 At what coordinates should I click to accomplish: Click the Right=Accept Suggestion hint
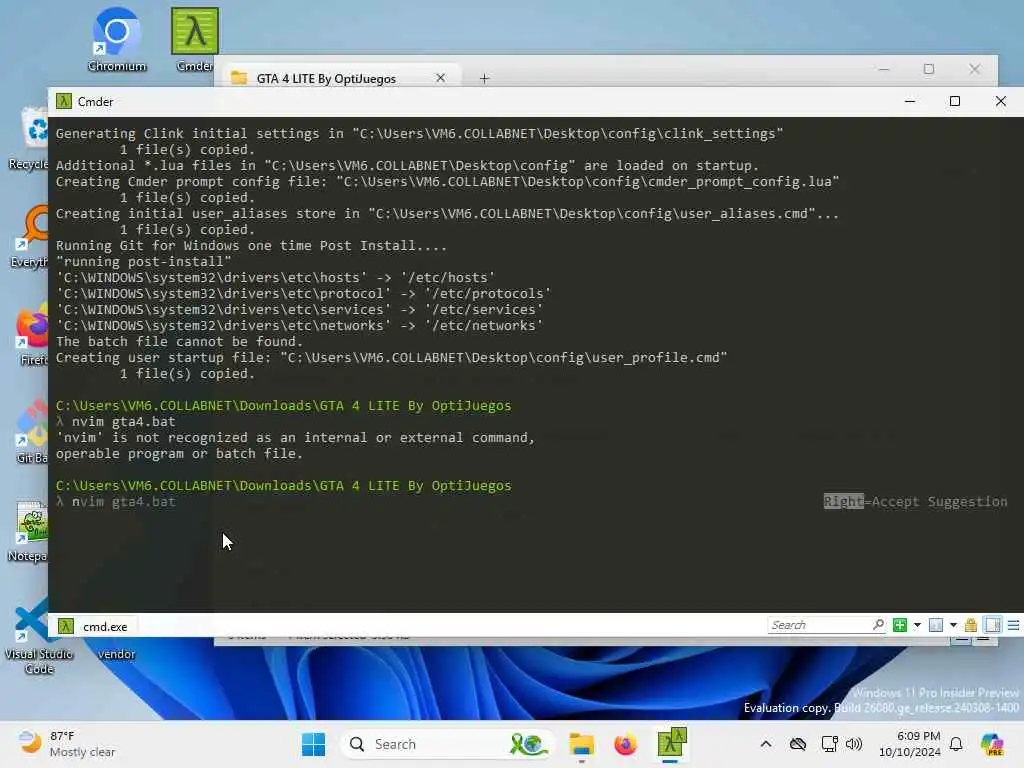915,502
